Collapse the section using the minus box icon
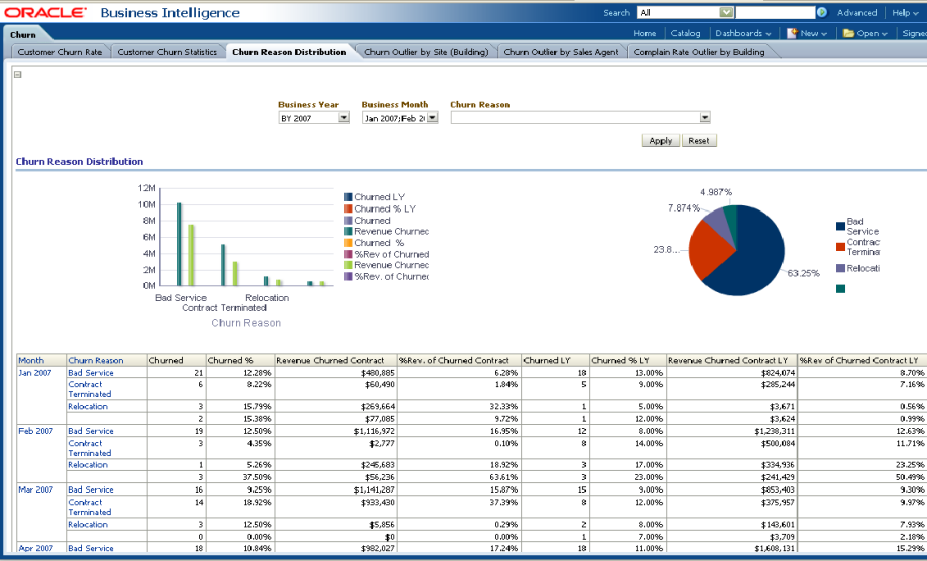Screen dimensions: 927x561 (x=18, y=74)
